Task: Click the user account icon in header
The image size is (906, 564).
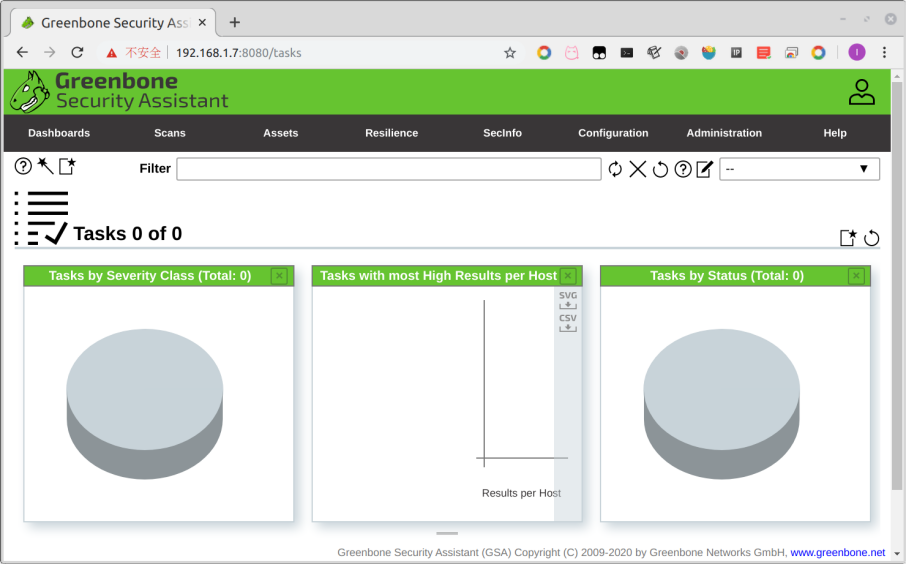Action: 861,92
